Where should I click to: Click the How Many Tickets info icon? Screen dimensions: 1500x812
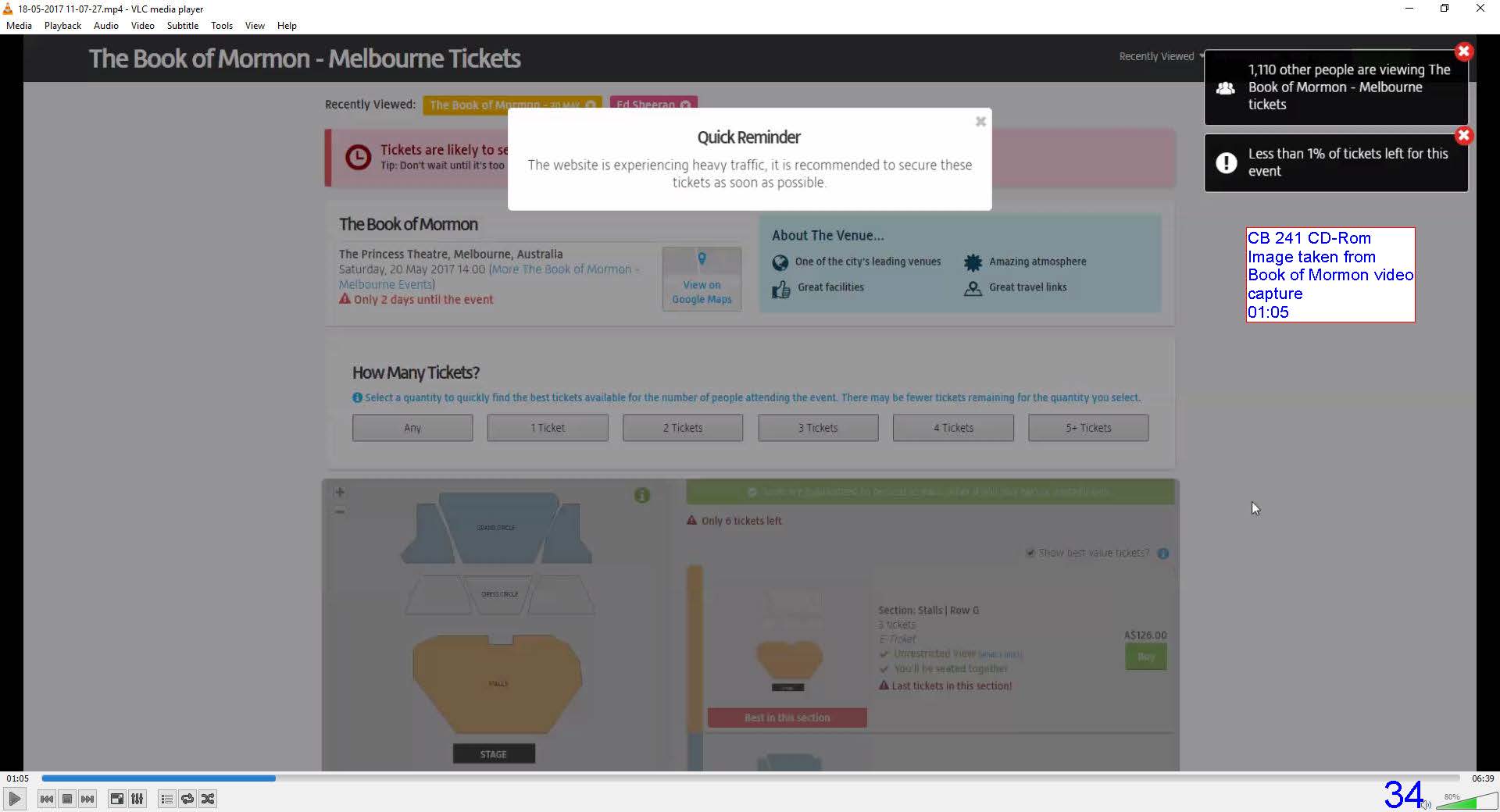click(x=357, y=397)
